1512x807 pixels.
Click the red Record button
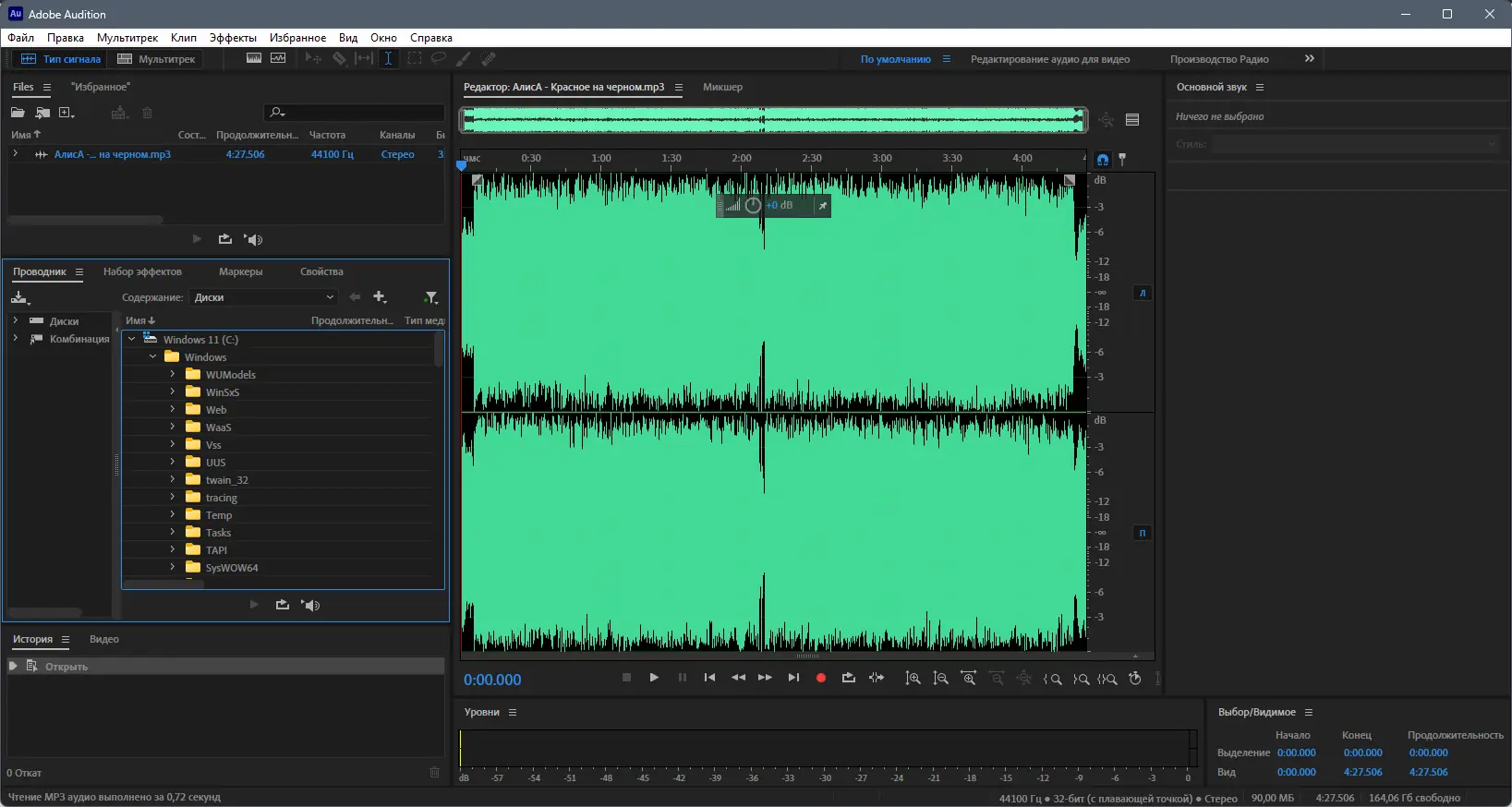[820, 679]
